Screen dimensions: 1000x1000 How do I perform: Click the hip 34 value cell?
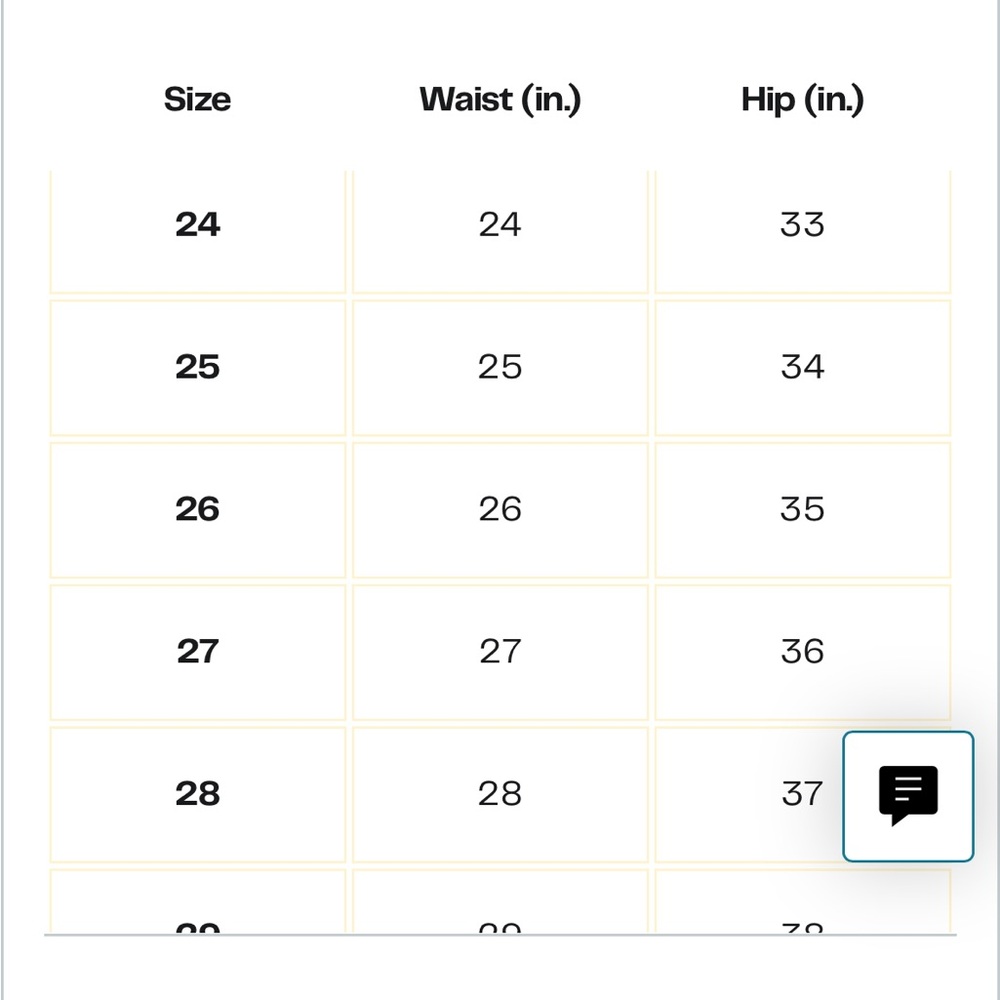(x=802, y=368)
